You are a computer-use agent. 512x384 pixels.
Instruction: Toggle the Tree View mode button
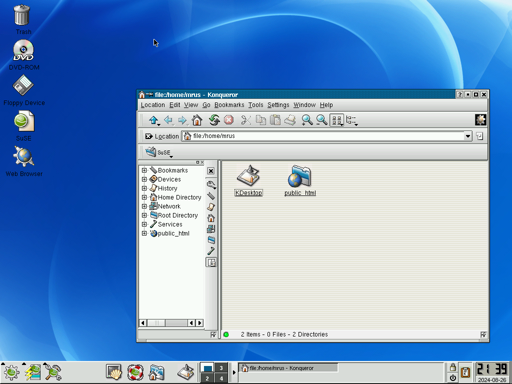pyautogui.click(x=351, y=120)
